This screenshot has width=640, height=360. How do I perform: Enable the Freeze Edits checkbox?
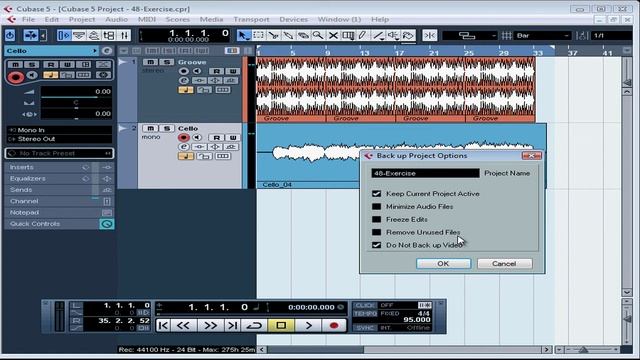coord(376,219)
